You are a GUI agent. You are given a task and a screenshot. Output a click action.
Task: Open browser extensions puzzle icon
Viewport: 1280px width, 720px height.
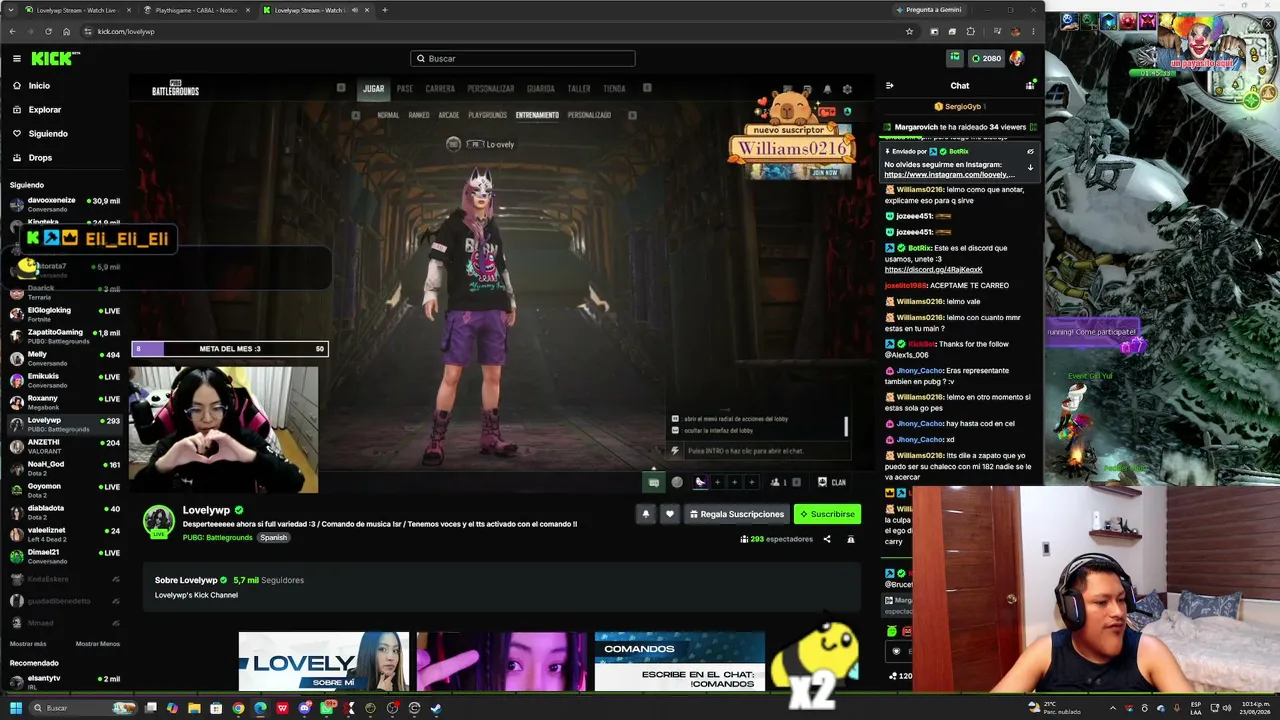970,31
